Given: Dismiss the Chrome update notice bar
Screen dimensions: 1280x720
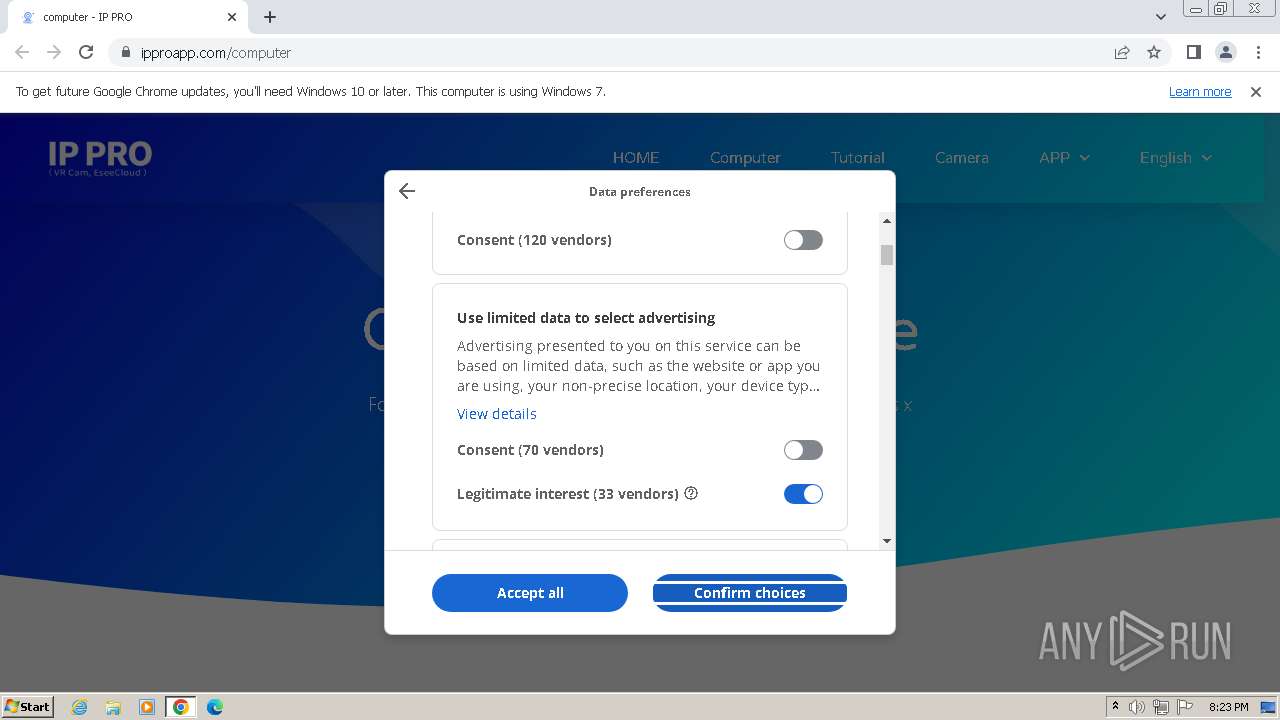Looking at the screenshot, I should (1256, 91).
